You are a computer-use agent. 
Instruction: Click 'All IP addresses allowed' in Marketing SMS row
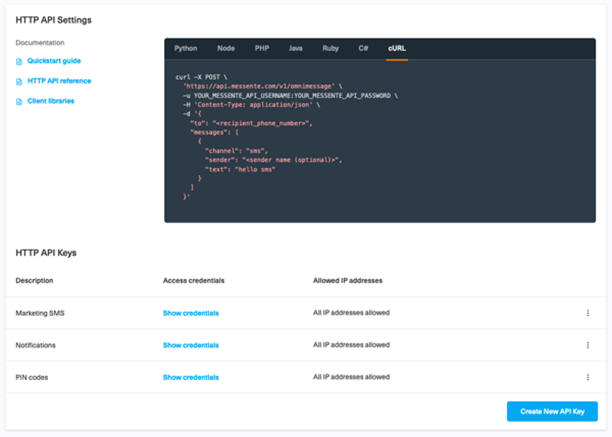(x=351, y=313)
